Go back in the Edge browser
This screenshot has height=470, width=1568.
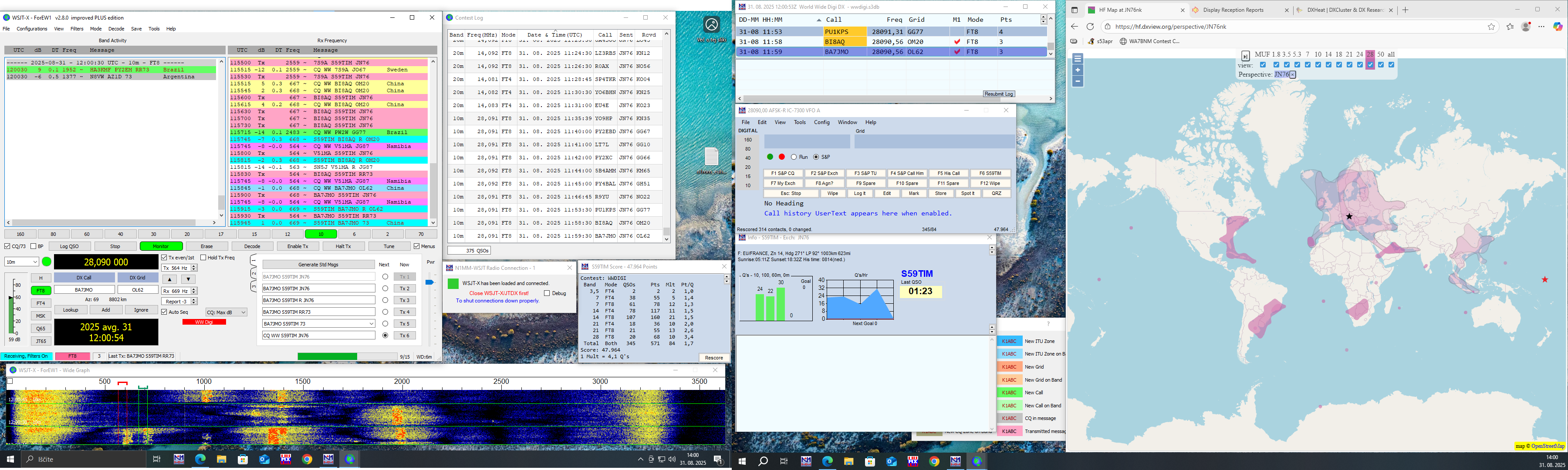coord(1075,27)
